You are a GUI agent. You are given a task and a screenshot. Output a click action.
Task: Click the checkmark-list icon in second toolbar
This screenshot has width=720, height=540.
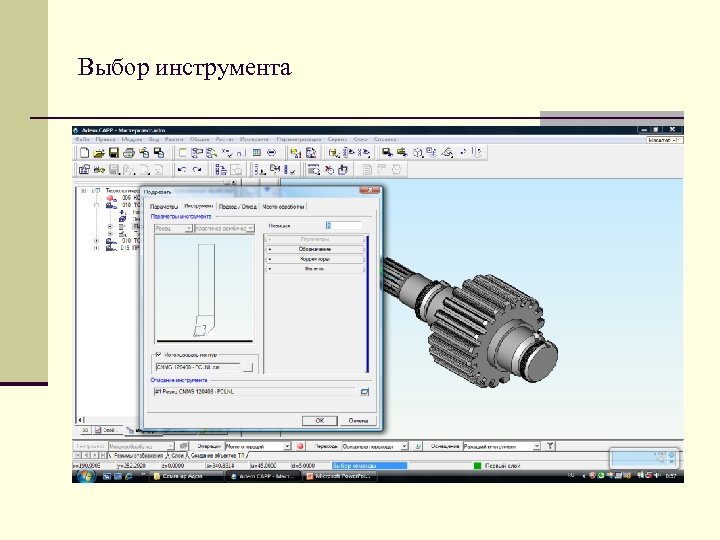[x=290, y=170]
